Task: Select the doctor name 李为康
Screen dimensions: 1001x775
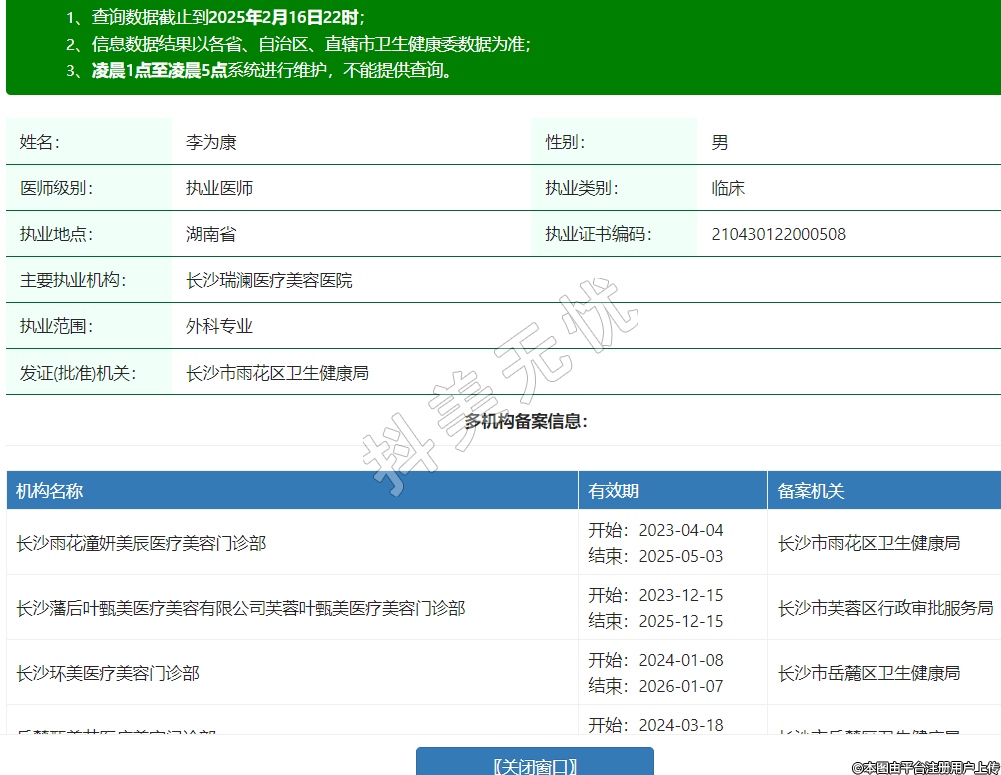Action: pyautogui.click(x=211, y=142)
